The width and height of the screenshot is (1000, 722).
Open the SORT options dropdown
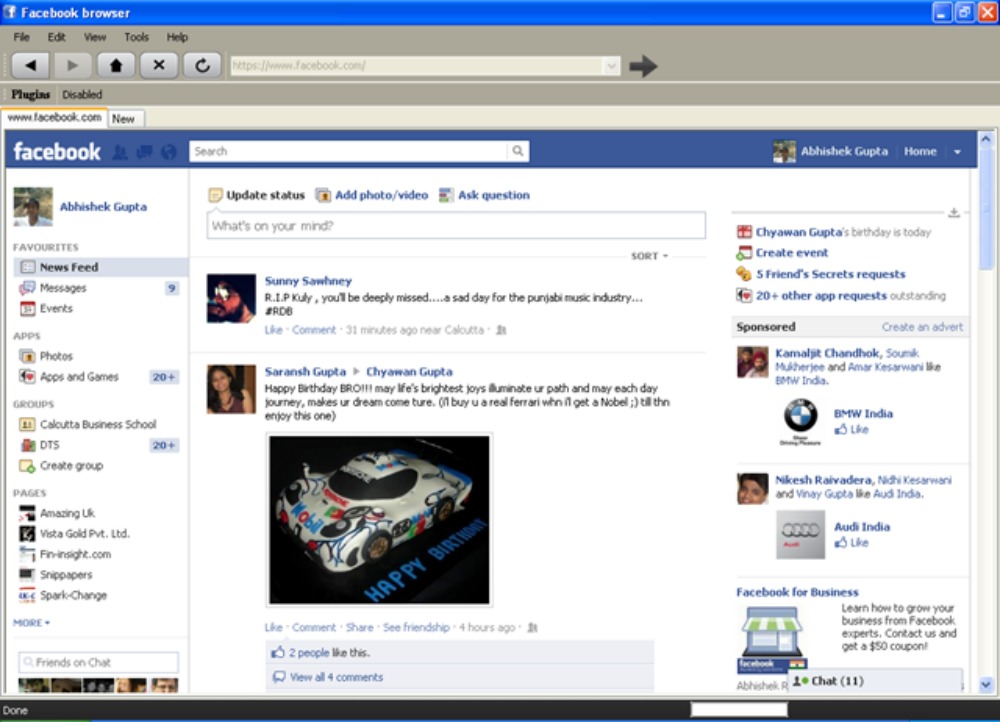click(x=647, y=255)
